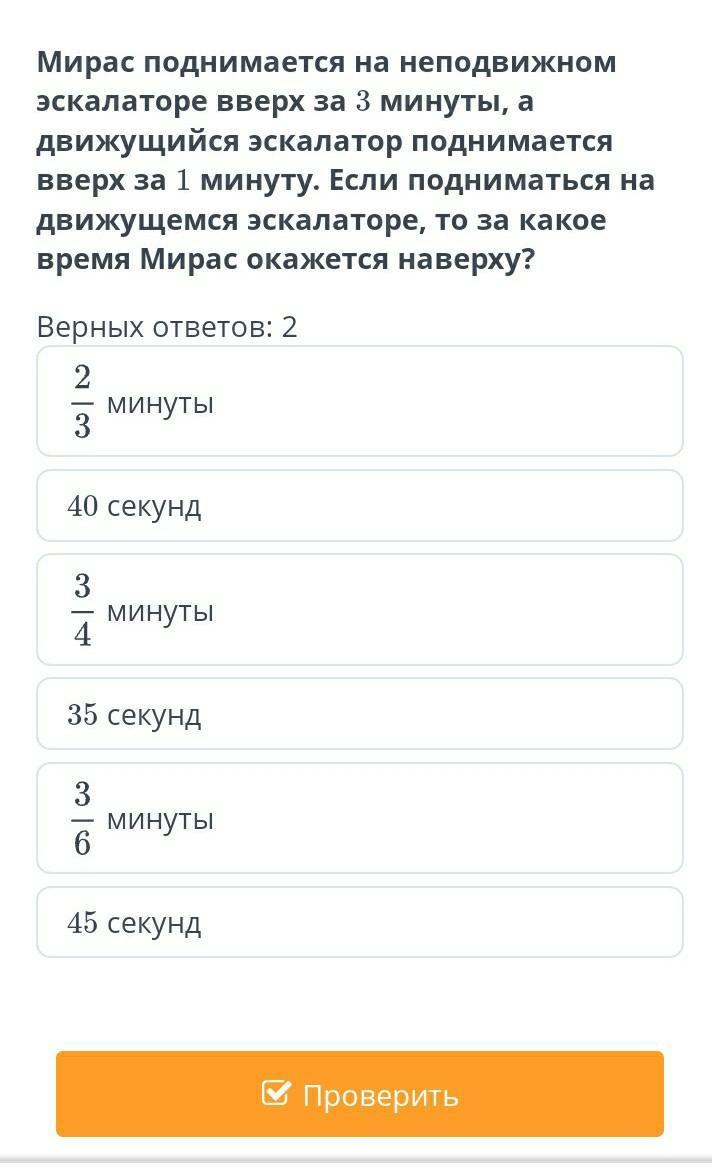The image size is (712, 1172).
Task: Pick the "3/6 минуты" answer option
Action: click(x=359, y=818)
